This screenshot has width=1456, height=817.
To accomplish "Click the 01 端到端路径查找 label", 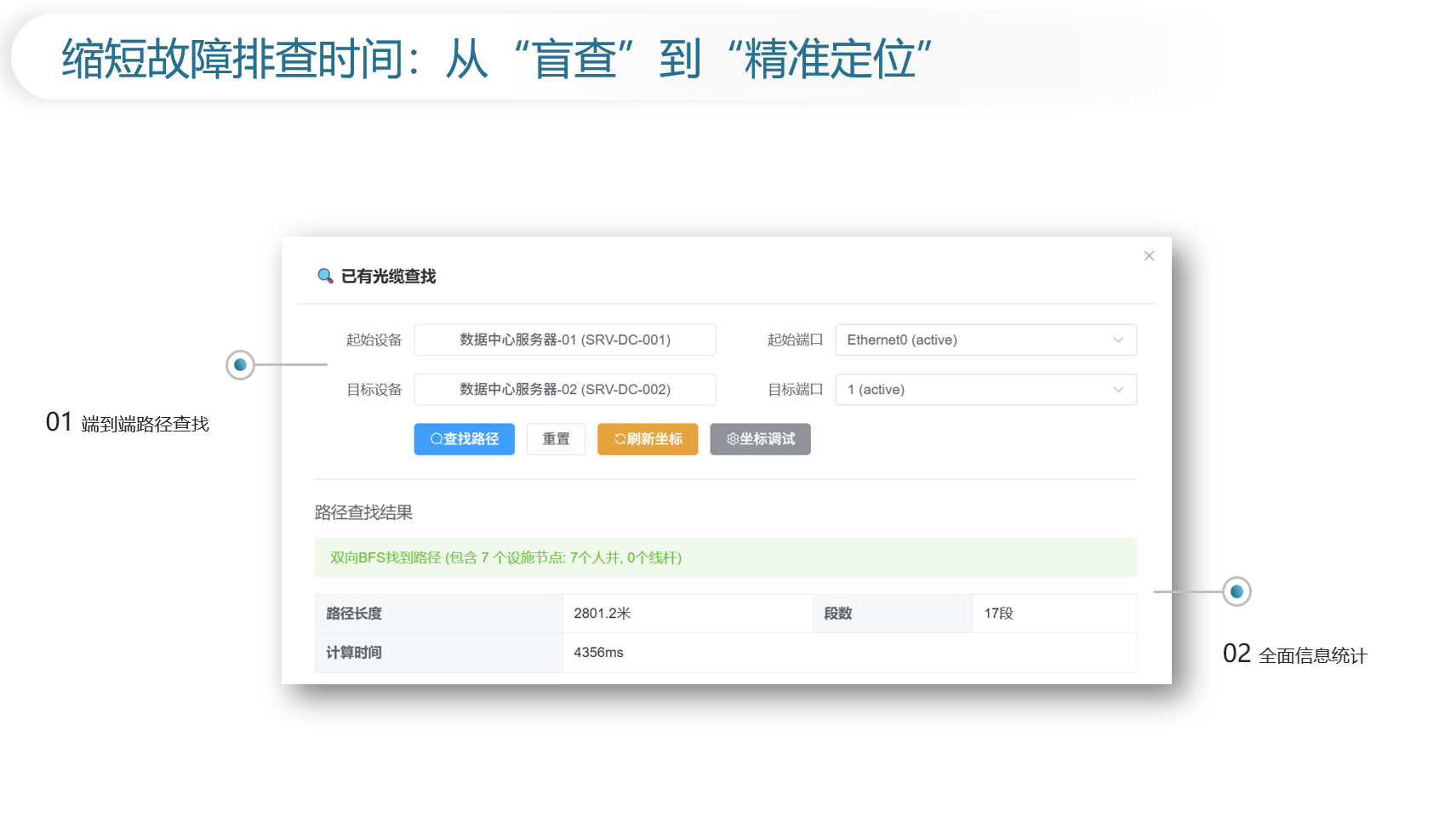I will tap(128, 423).
